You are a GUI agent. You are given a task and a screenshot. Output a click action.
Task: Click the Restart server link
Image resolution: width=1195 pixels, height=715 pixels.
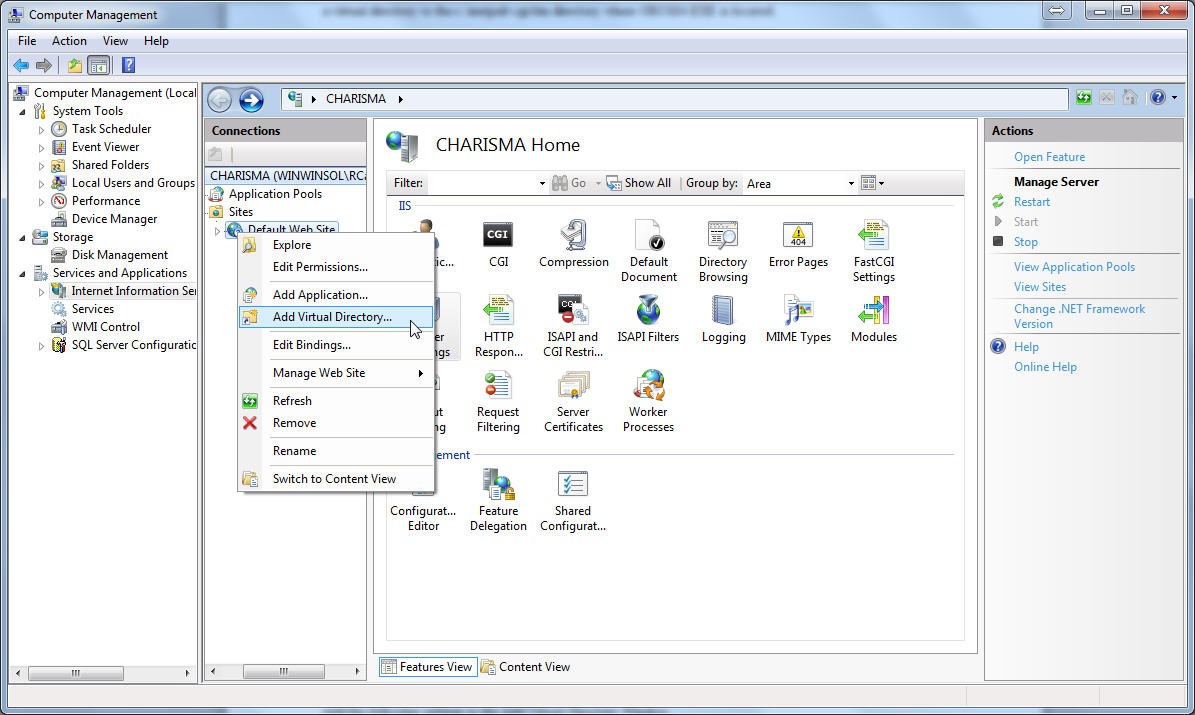click(x=1031, y=202)
